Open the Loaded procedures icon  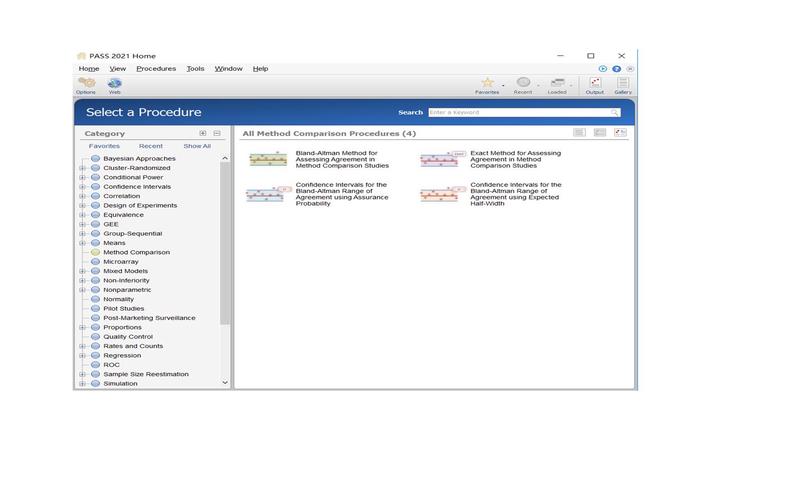557,83
